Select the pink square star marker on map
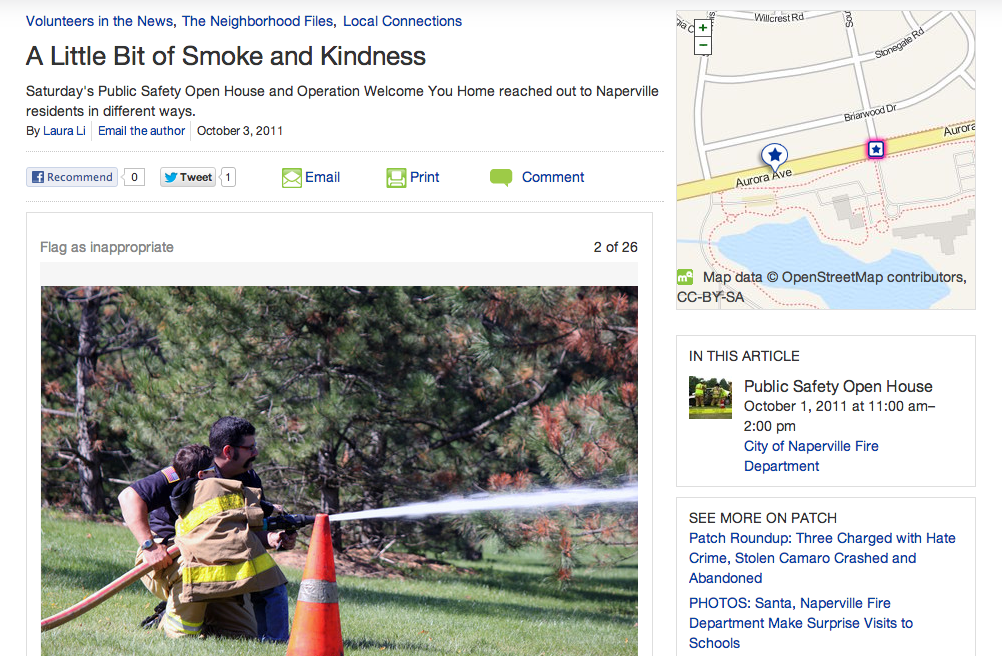 [875, 149]
